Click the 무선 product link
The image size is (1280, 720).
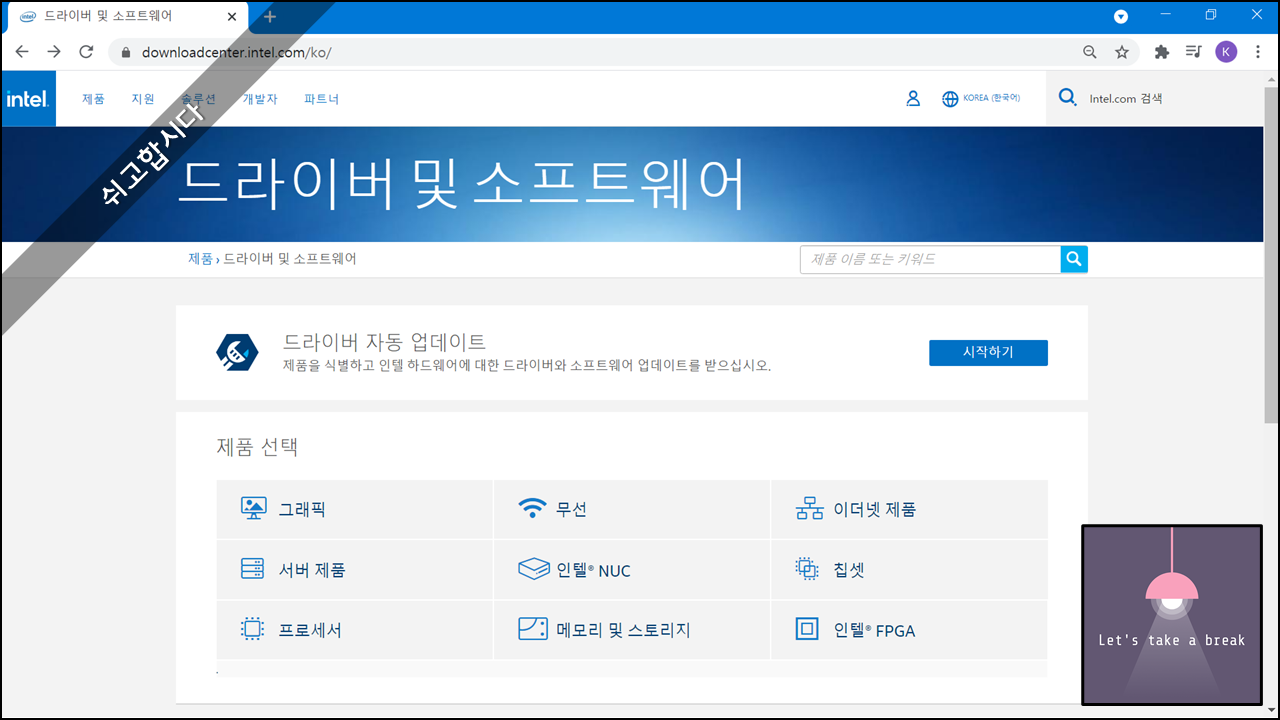572,509
